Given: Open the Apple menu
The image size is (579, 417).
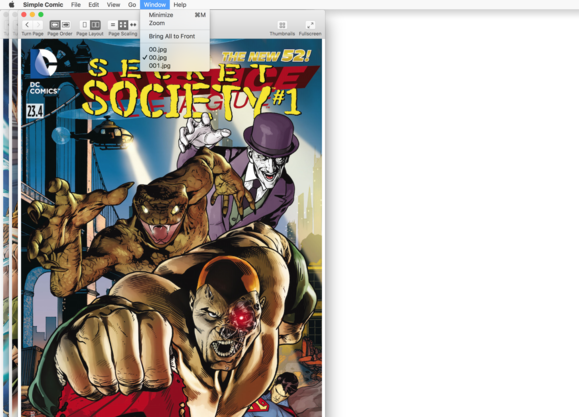Looking at the screenshot, I should click(x=11, y=4).
